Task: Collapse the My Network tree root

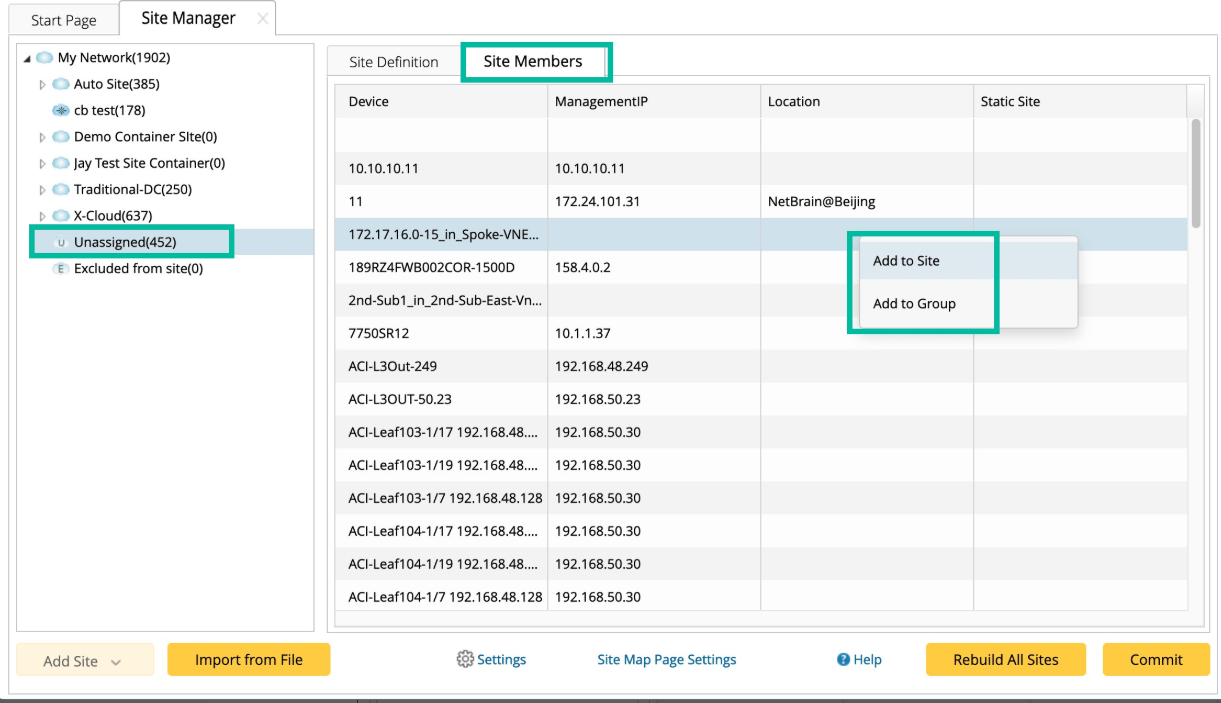Action: [26, 59]
